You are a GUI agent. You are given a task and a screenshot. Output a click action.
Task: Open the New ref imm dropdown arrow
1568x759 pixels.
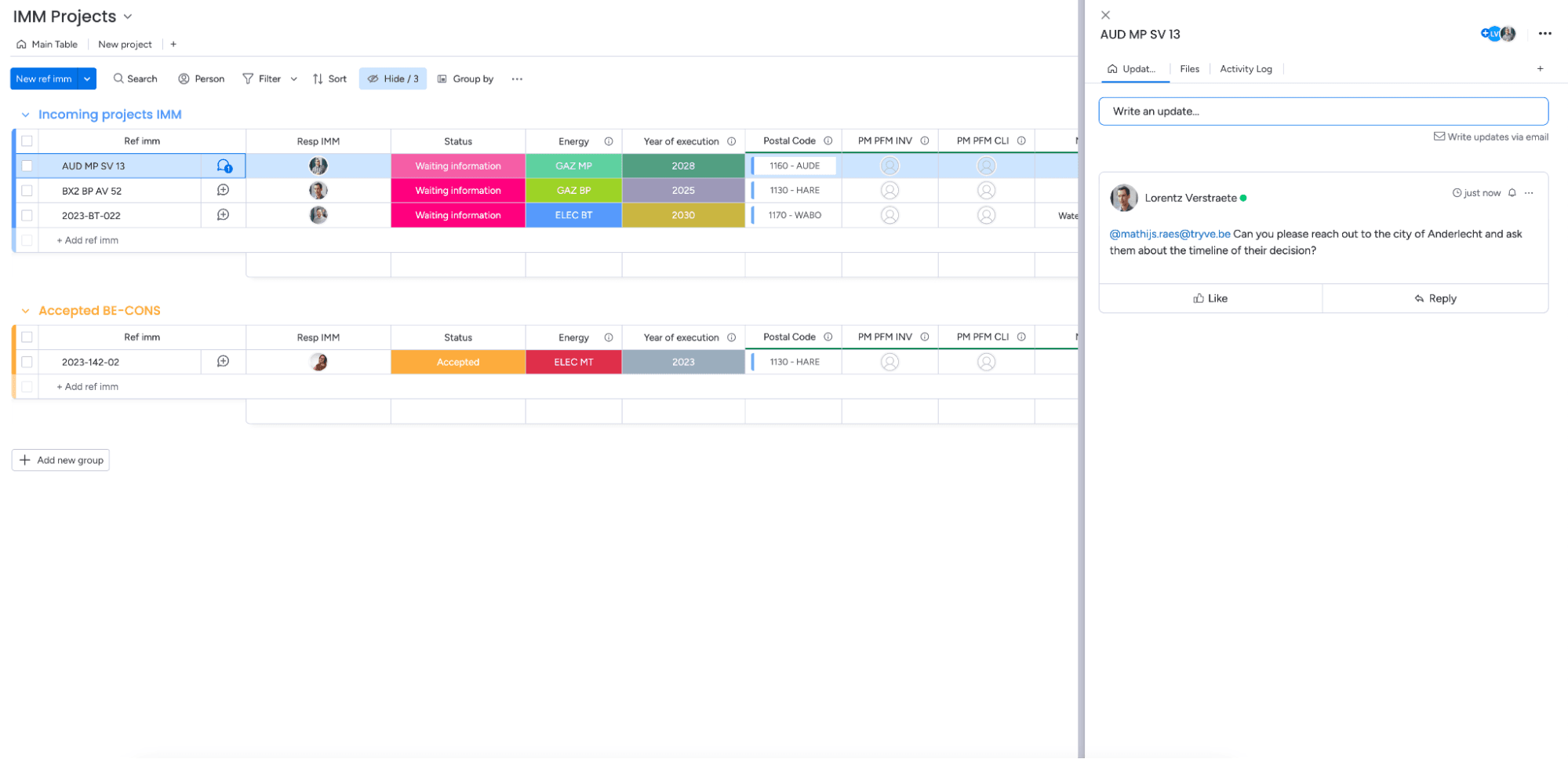pos(87,78)
